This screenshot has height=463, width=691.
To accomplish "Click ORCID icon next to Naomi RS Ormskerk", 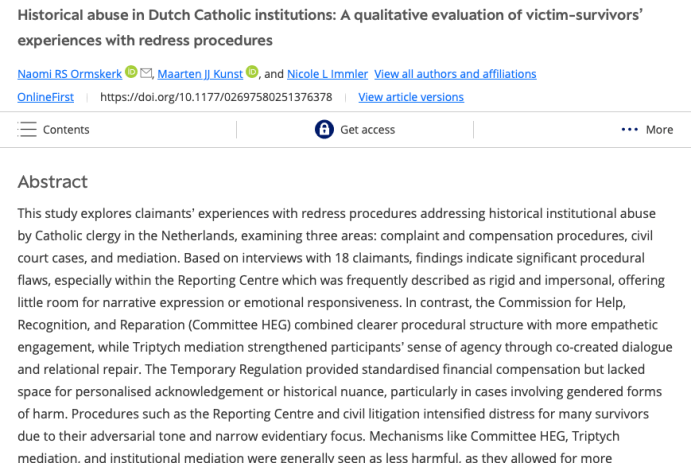I will pos(131,73).
